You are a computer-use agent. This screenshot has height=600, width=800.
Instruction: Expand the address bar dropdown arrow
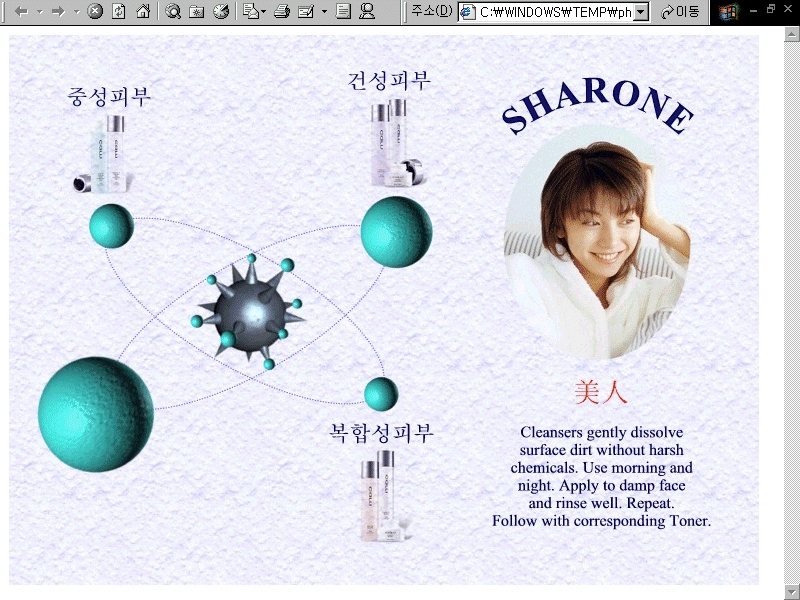pyautogui.click(x=641, y=12)
